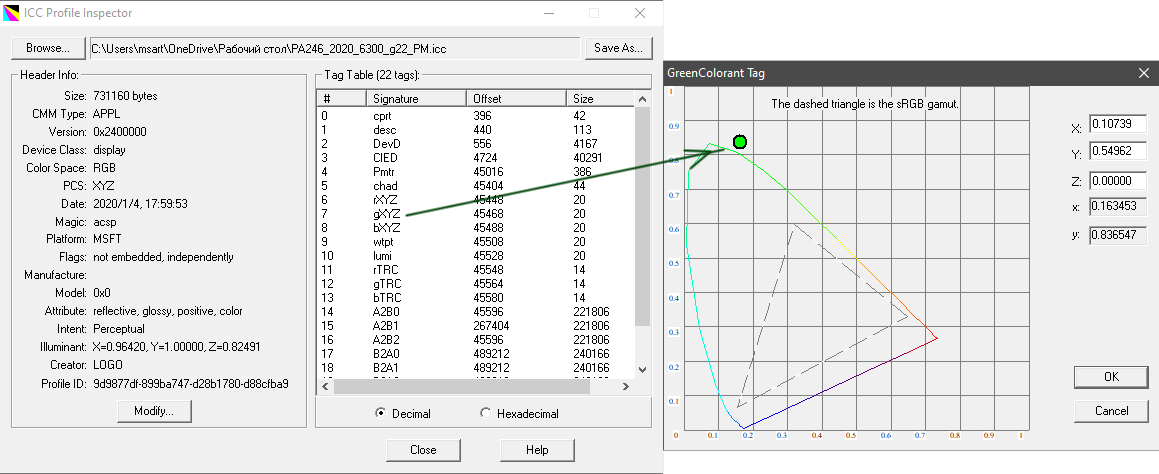Image resolution: width=1159 pixels, height=474 pixels.
Task: Click right arrow of tag table horizontal scrollbar
Action: point(625,386)
